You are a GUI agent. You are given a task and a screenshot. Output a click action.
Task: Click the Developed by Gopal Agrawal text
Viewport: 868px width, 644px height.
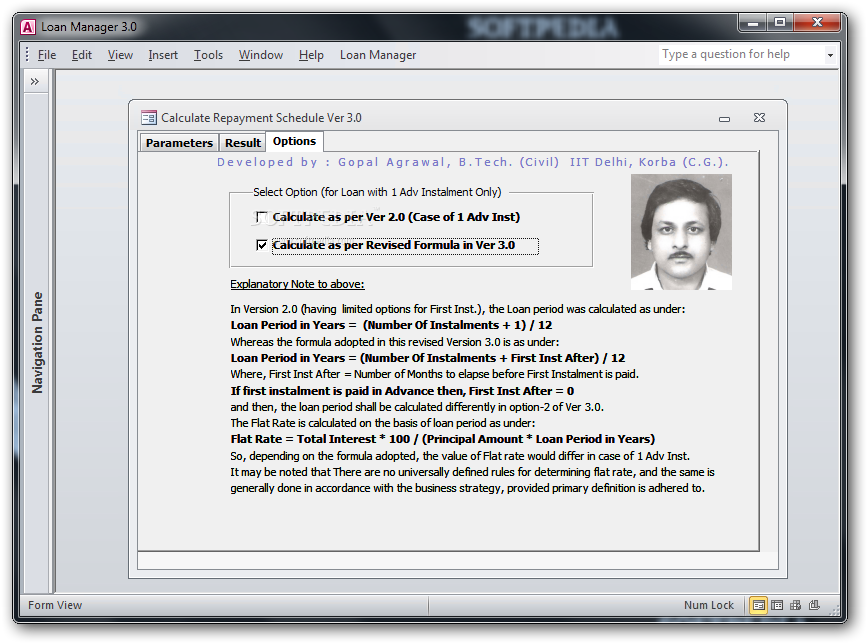click(473, 162)
